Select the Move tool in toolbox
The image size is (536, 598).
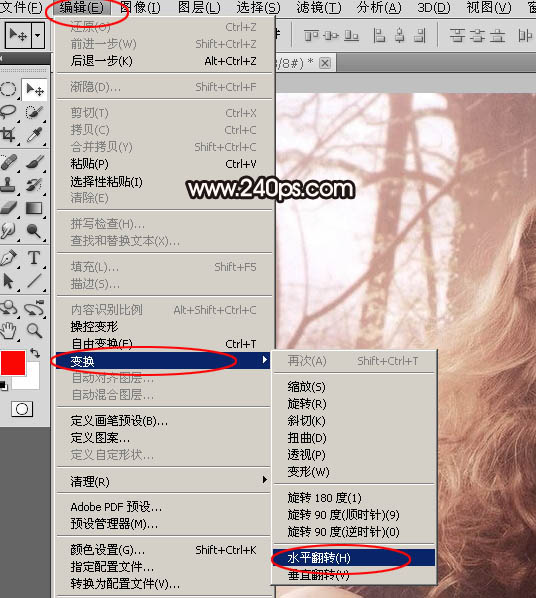[x=35, y=90]
